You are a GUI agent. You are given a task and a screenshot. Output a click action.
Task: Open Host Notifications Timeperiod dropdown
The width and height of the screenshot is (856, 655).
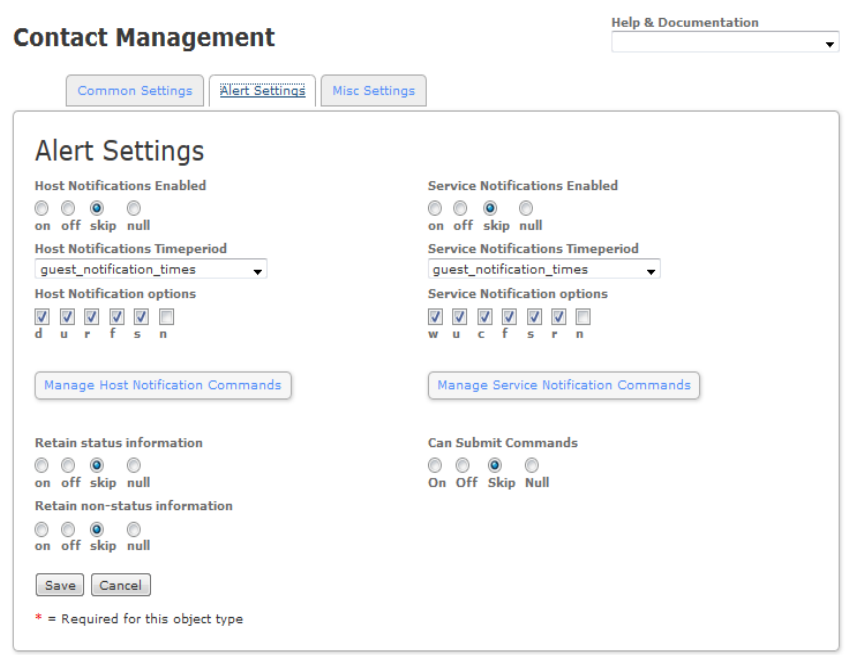point(151,270)
